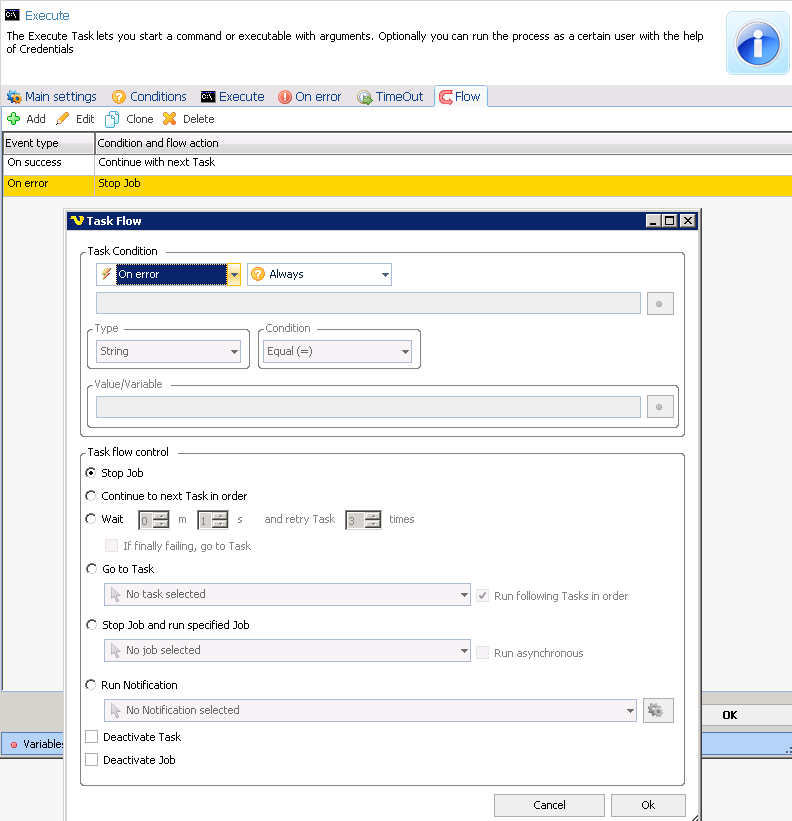Click the Edit pencil icon

pos(63,119)
